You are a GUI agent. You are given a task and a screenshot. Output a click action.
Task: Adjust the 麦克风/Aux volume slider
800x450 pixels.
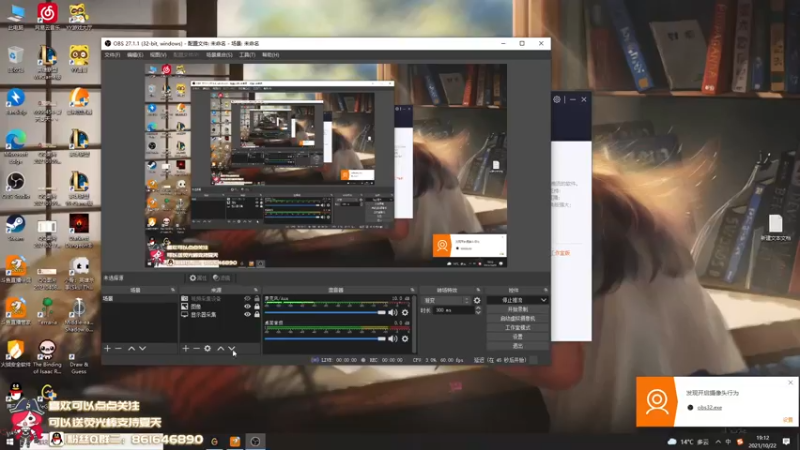325,312
